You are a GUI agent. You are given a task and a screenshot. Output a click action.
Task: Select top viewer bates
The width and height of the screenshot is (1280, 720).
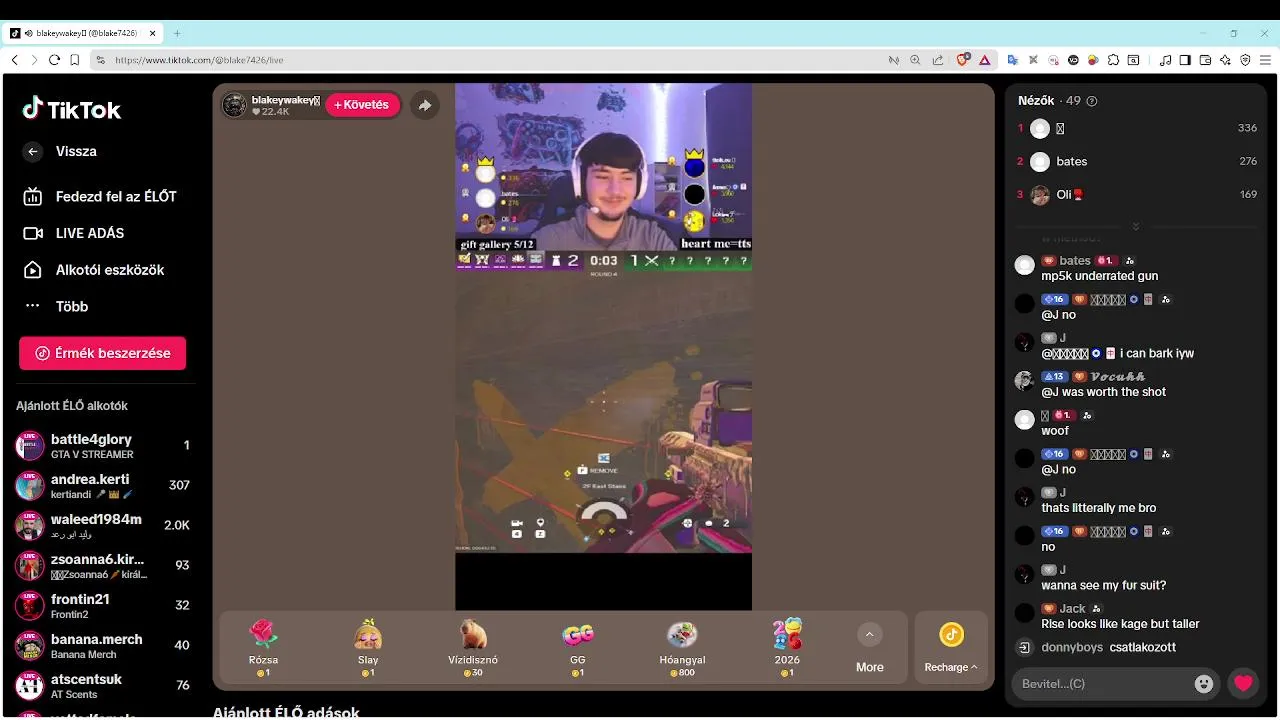[x=1136, y=161]
